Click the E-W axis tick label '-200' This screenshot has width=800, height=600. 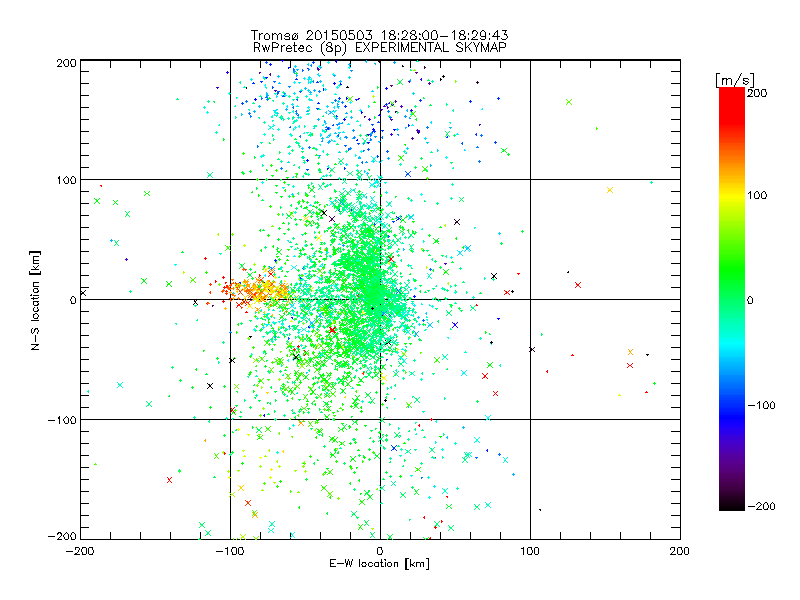click(x=80, y=551)
